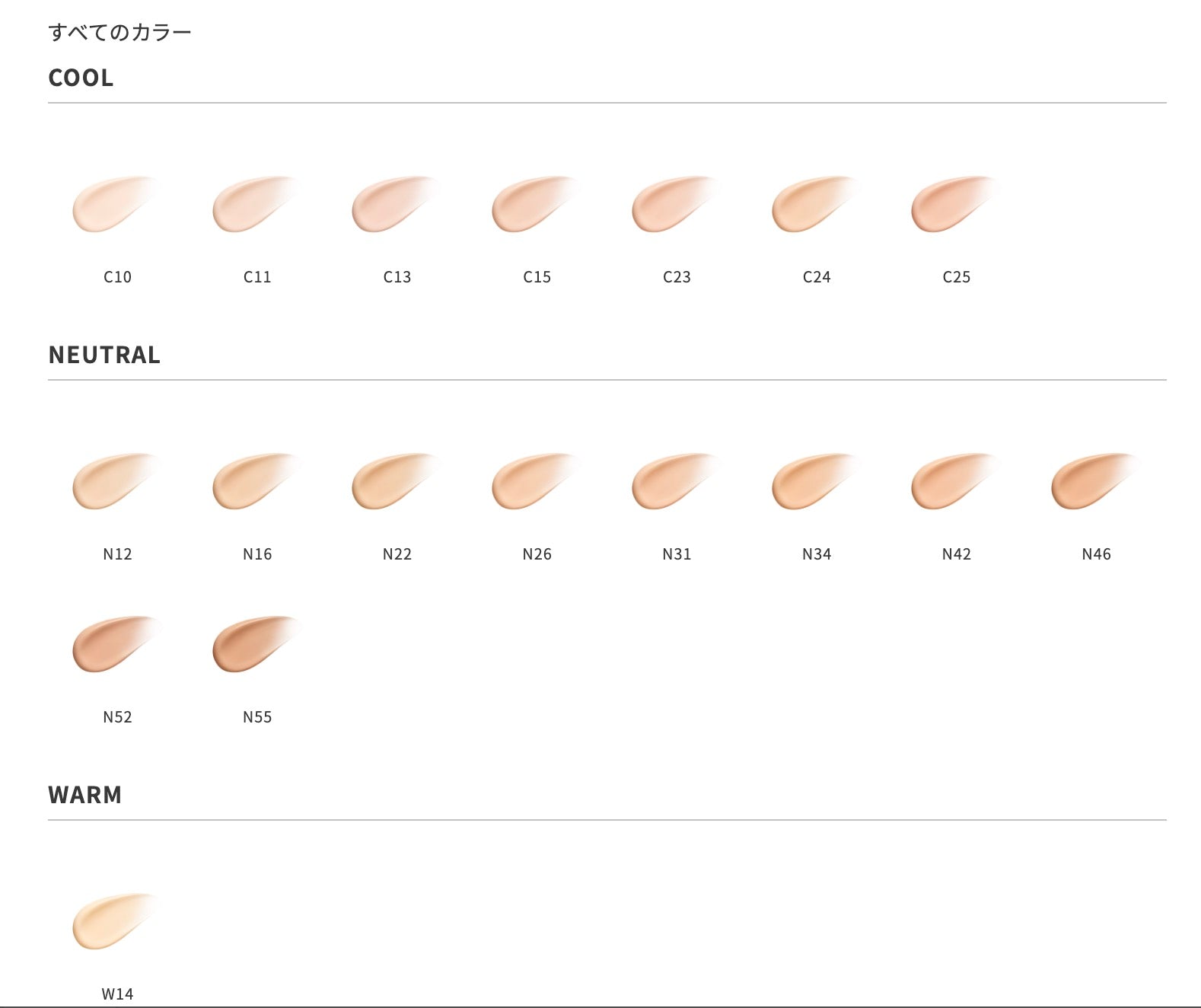Viewport: 1201px width, 1008px height.
Task: Select the C15 color swatch
Action: click(x=530, y=206)
